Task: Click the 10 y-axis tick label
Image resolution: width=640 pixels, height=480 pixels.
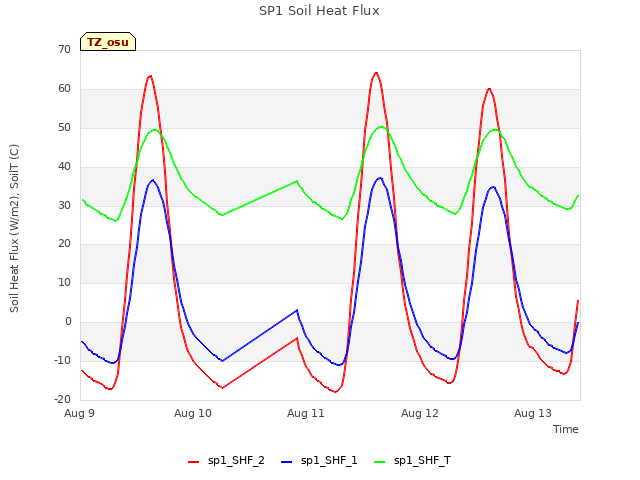Action: tap(64, 282)
